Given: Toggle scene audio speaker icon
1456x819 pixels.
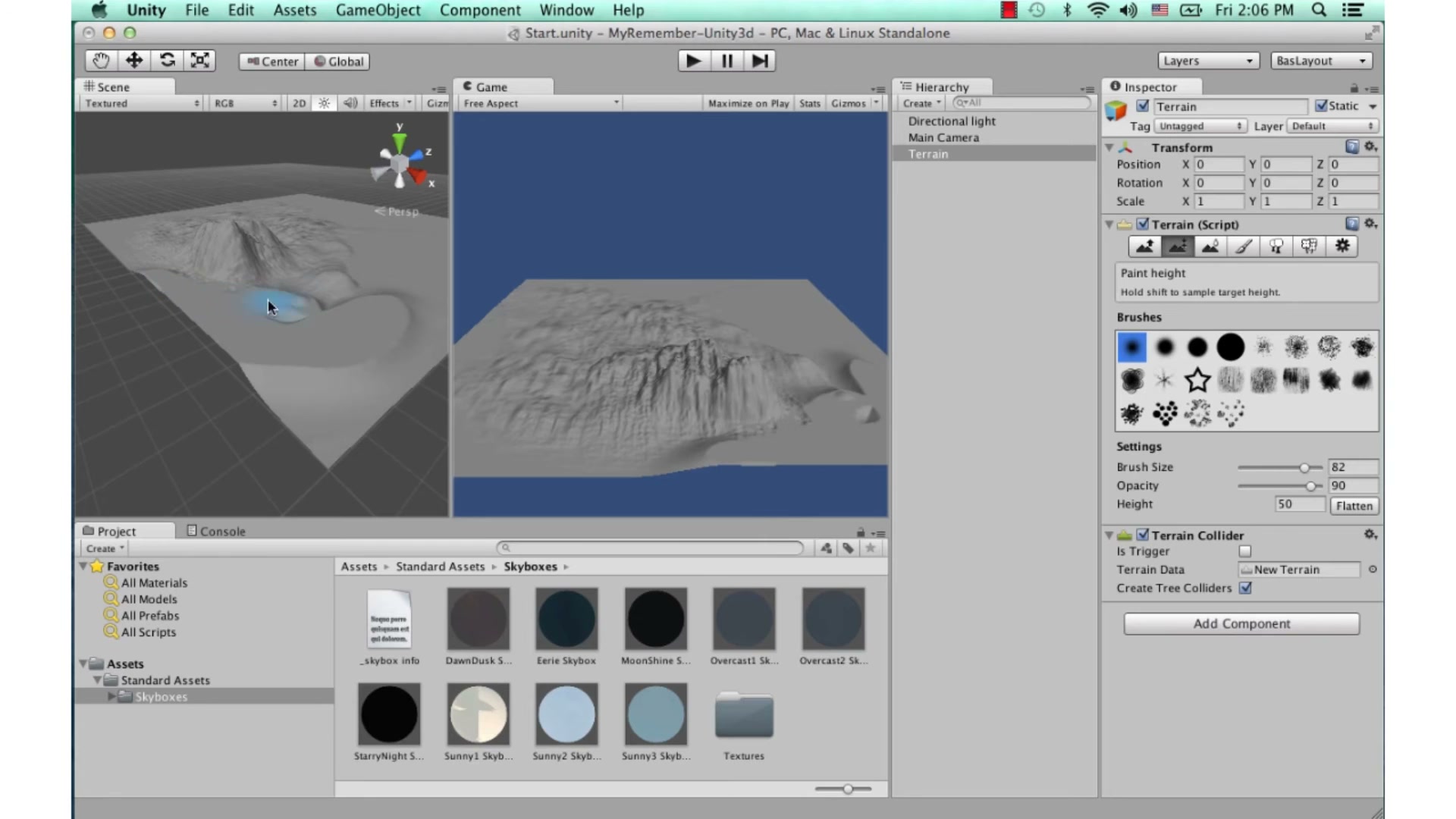Looking at the screenshot, I should [350, 103].
